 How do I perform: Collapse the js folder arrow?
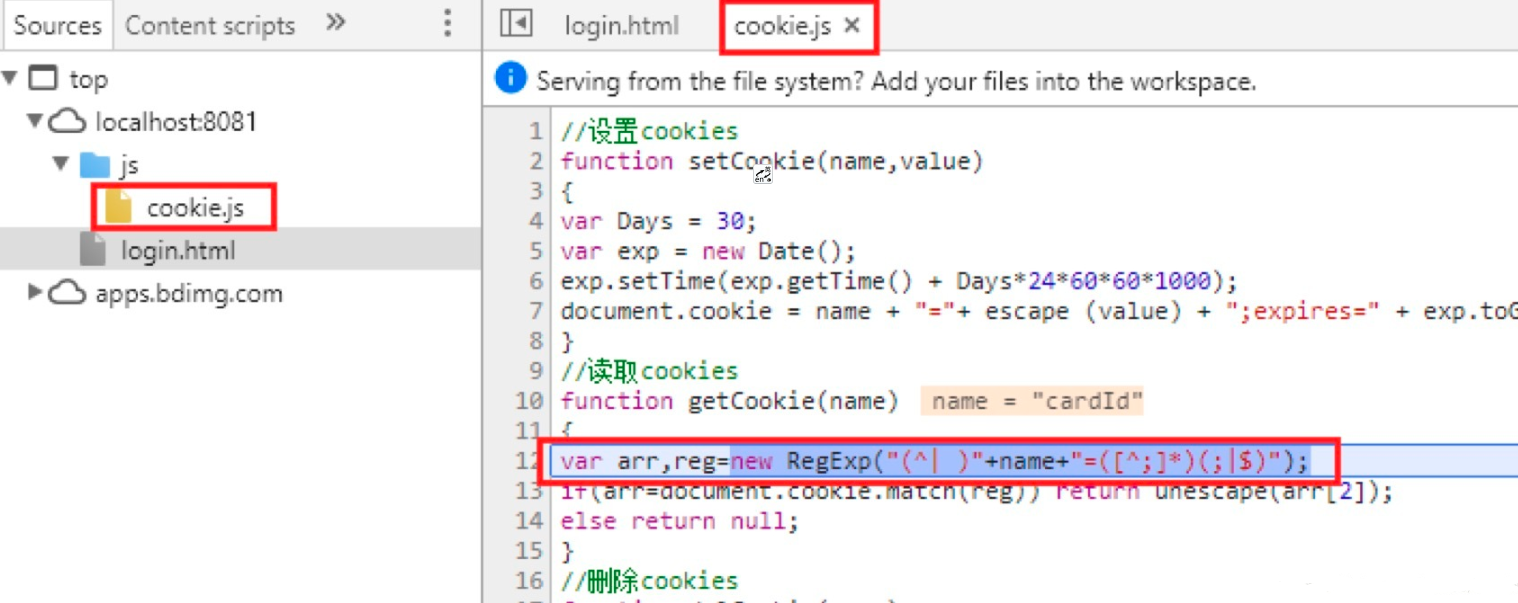61,164
